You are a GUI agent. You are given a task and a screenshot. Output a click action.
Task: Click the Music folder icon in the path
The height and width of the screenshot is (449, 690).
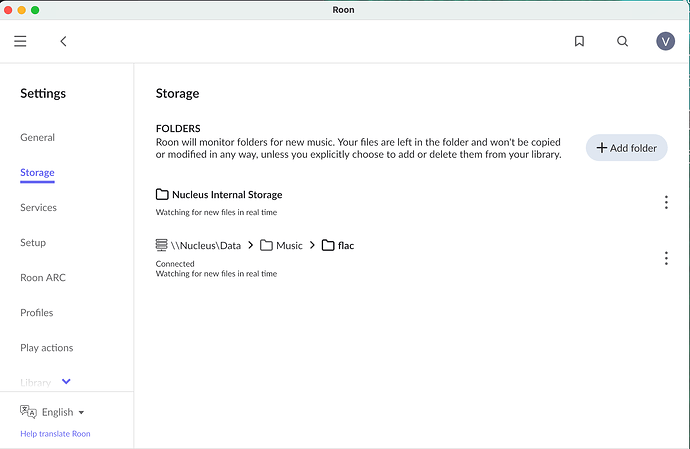pyautogui.click(x=266, y=245)
